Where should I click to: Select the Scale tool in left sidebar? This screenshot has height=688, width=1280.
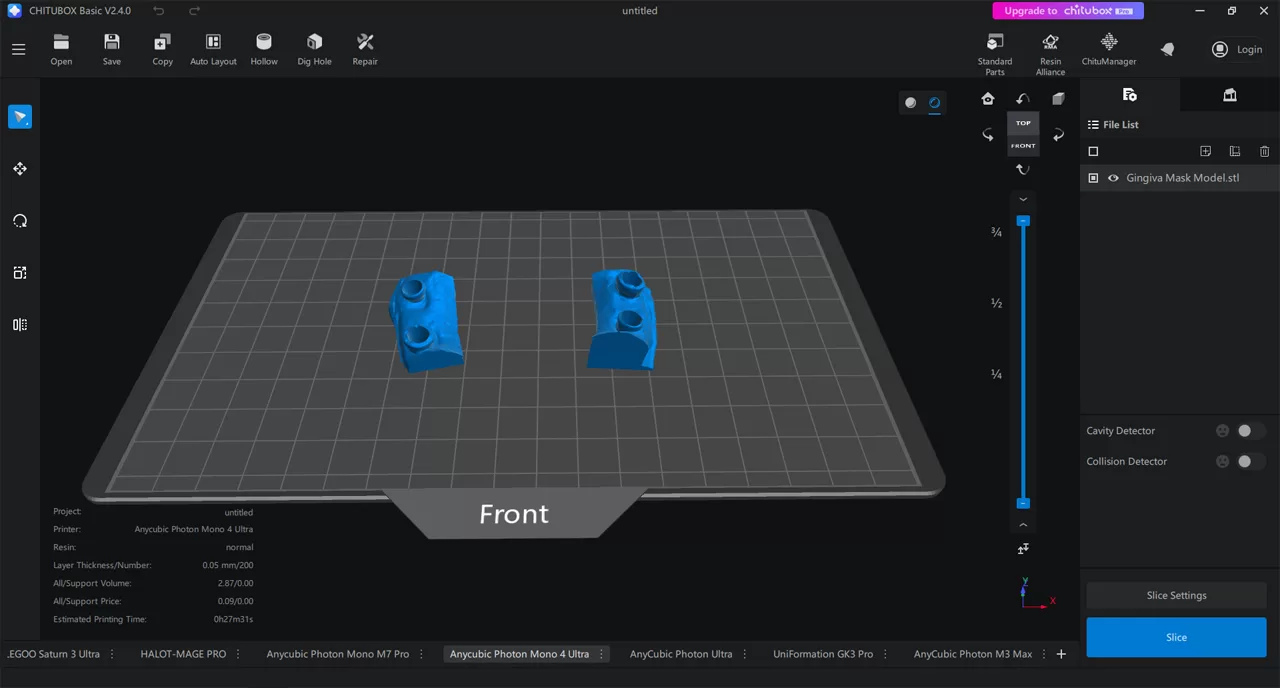pos(19,272)
